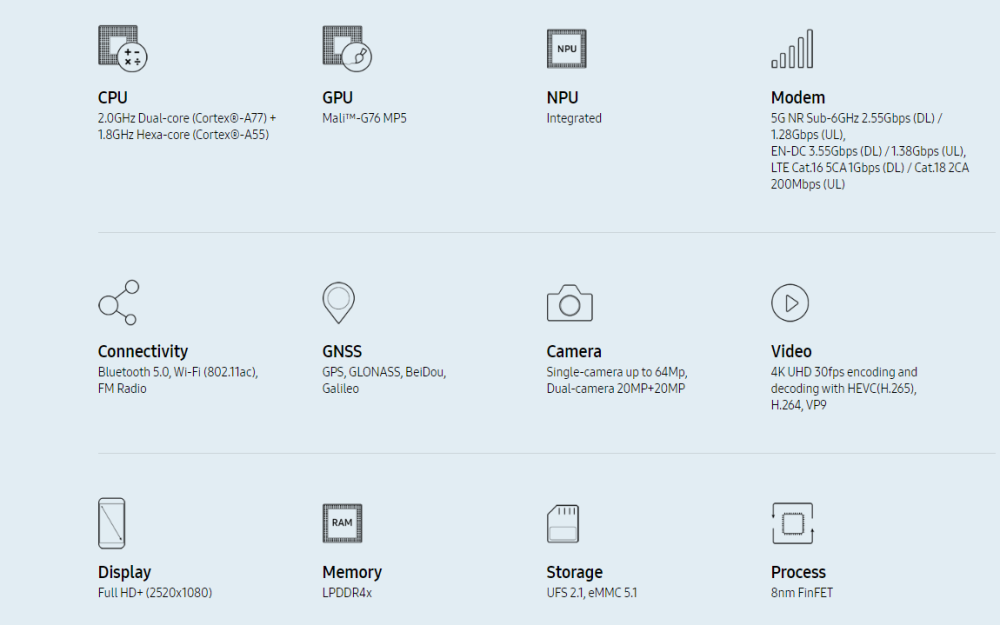Screen dimensions: 1000x625
Task: Select the NPU chip icon
Action: pyautogui.click(x=567, y=47)
